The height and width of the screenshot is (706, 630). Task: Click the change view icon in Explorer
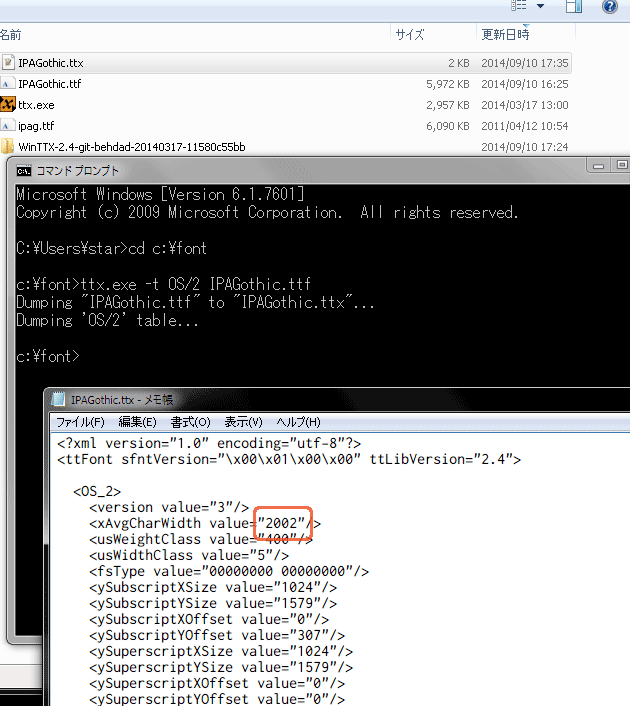click(519, 5)
